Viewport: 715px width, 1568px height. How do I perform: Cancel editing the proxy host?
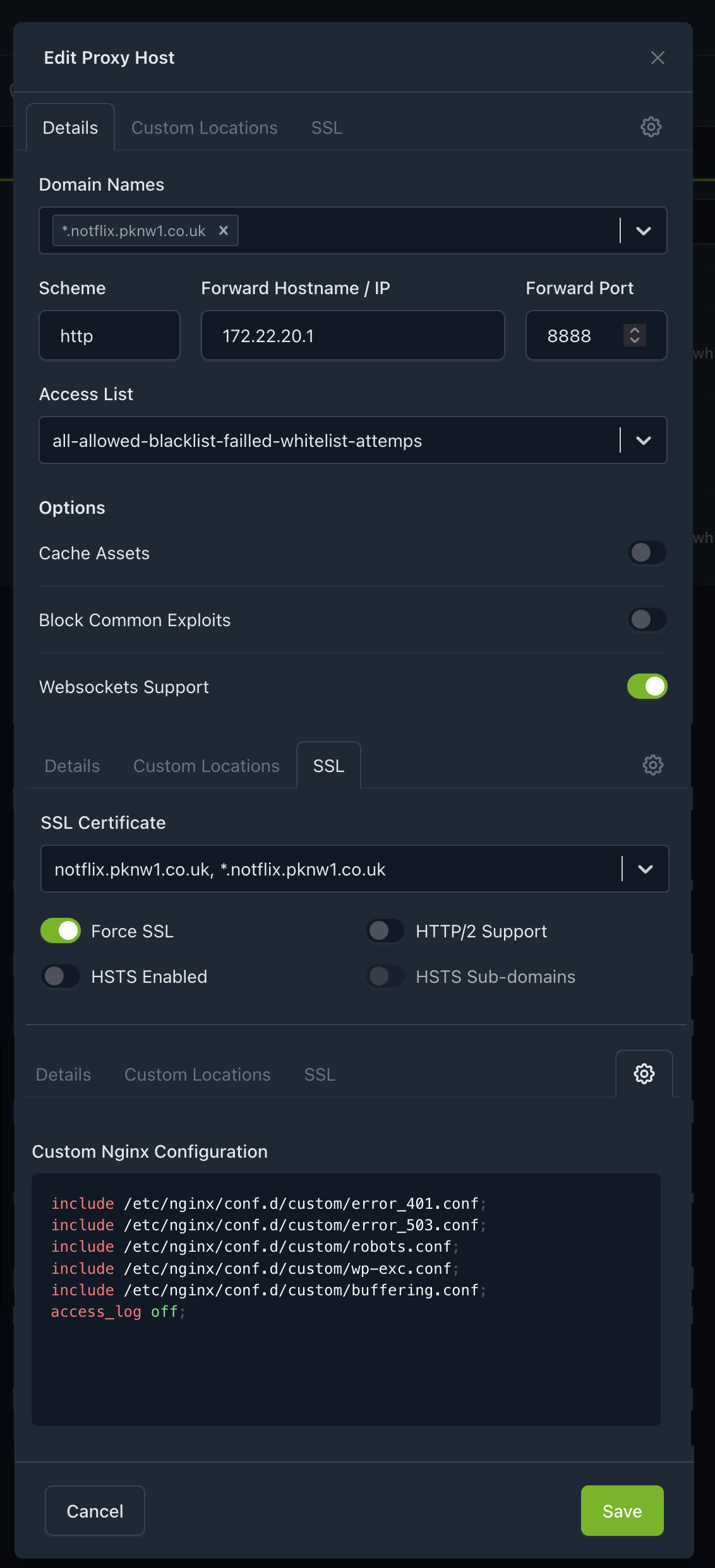[x=95, y=1511]
